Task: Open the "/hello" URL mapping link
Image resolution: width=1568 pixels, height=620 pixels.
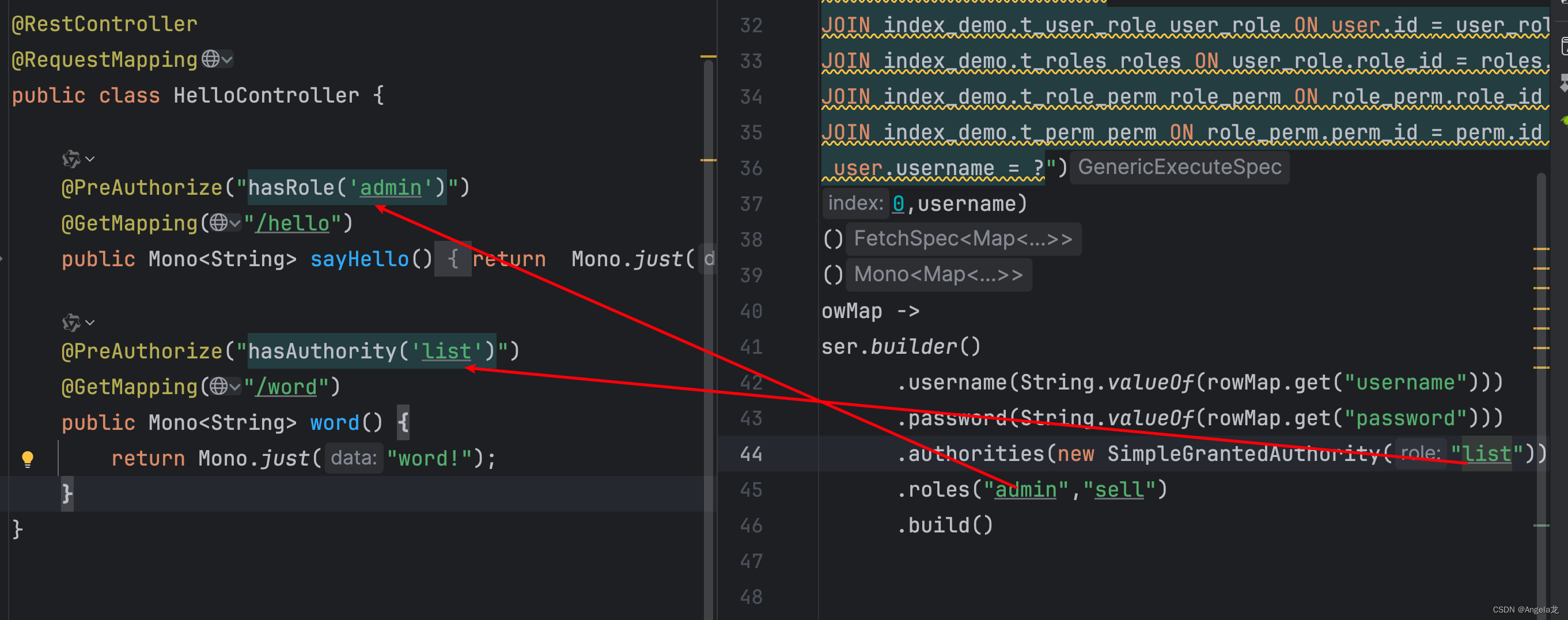Action: click(x=292, y=224)
